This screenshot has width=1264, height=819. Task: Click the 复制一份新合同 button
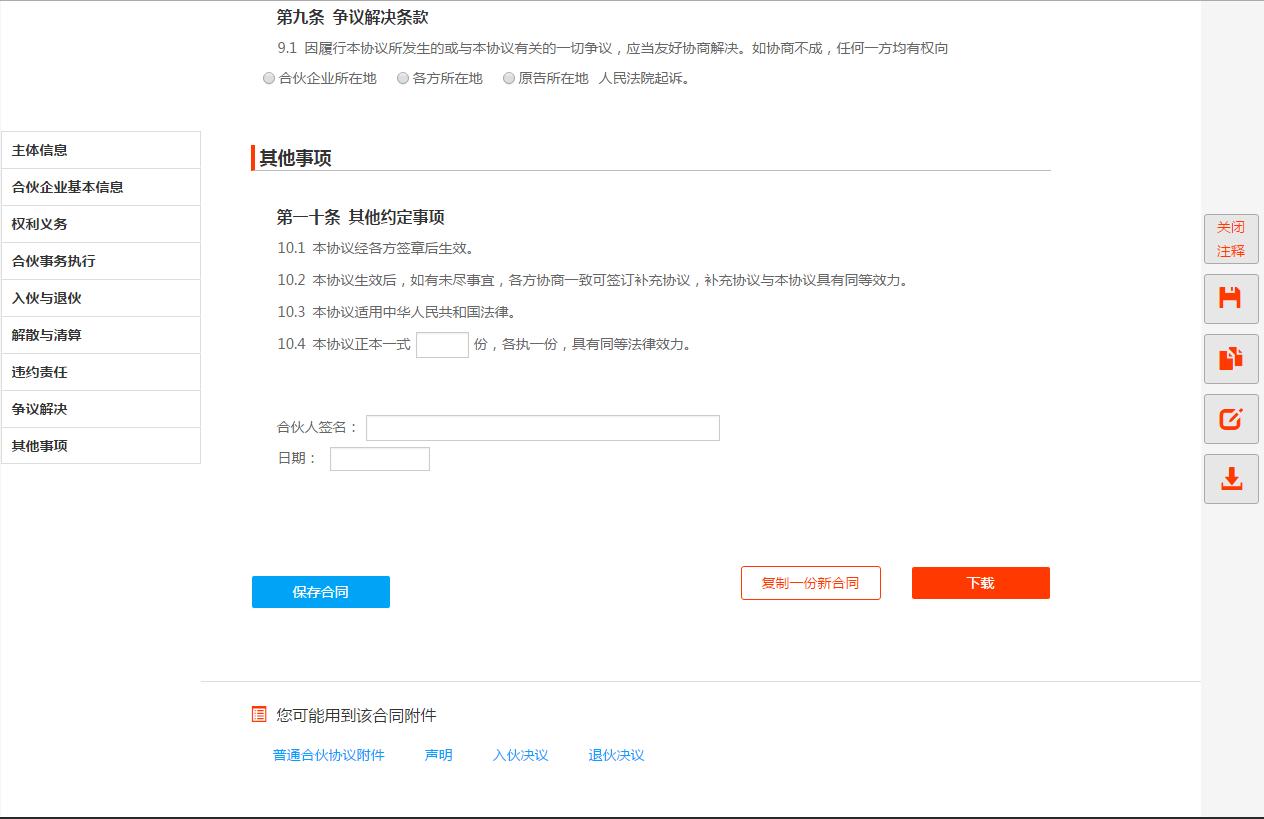click(x=810, y=583)
